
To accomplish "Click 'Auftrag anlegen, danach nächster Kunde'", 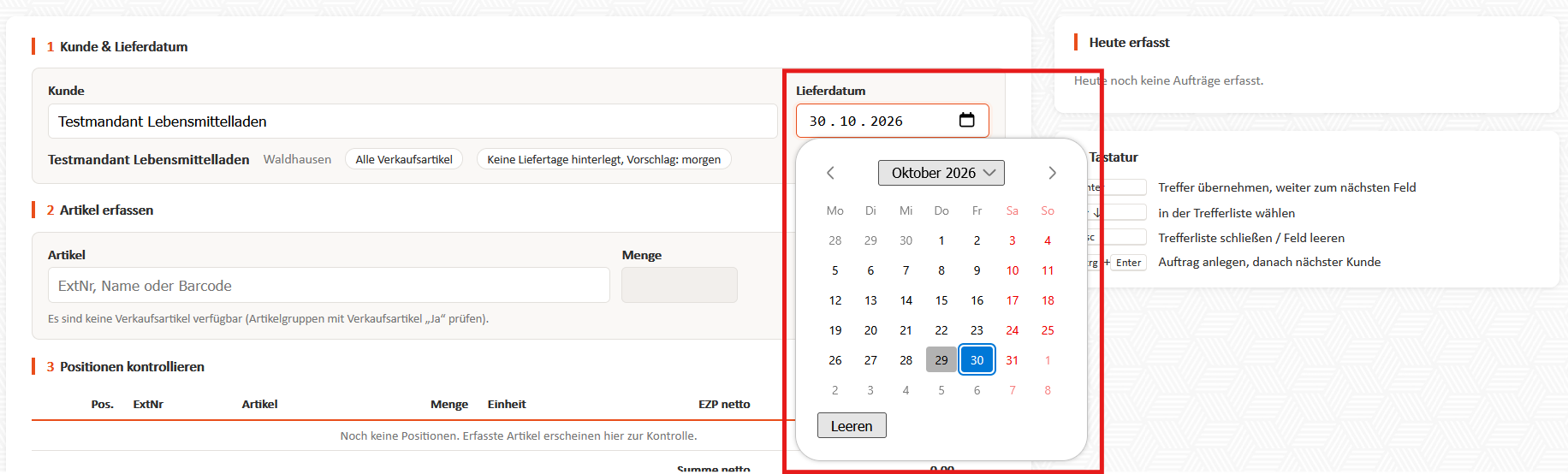I will [x=1269, y=262].
